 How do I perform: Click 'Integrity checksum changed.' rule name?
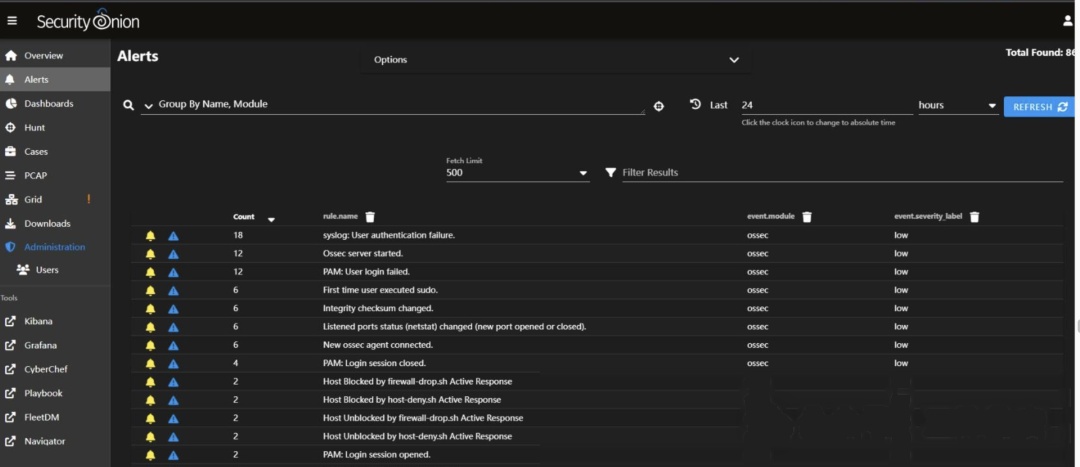click(378, 309)
